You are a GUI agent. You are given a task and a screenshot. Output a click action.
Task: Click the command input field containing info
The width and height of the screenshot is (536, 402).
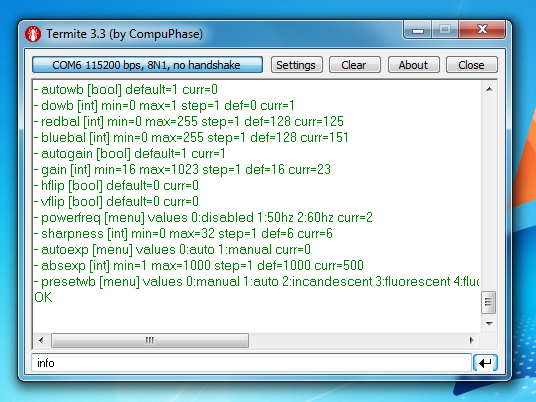251,363
